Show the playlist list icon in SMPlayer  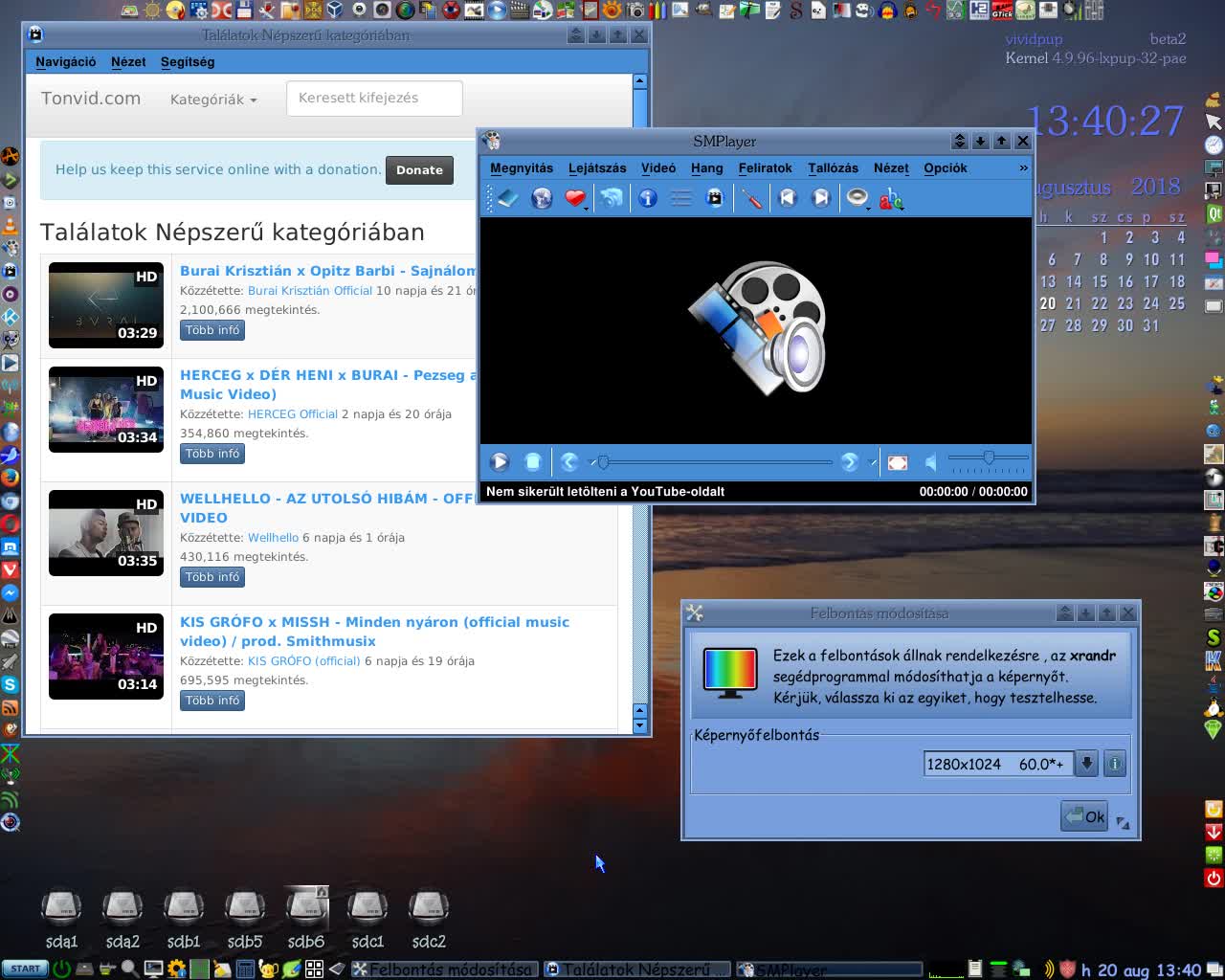680,198
